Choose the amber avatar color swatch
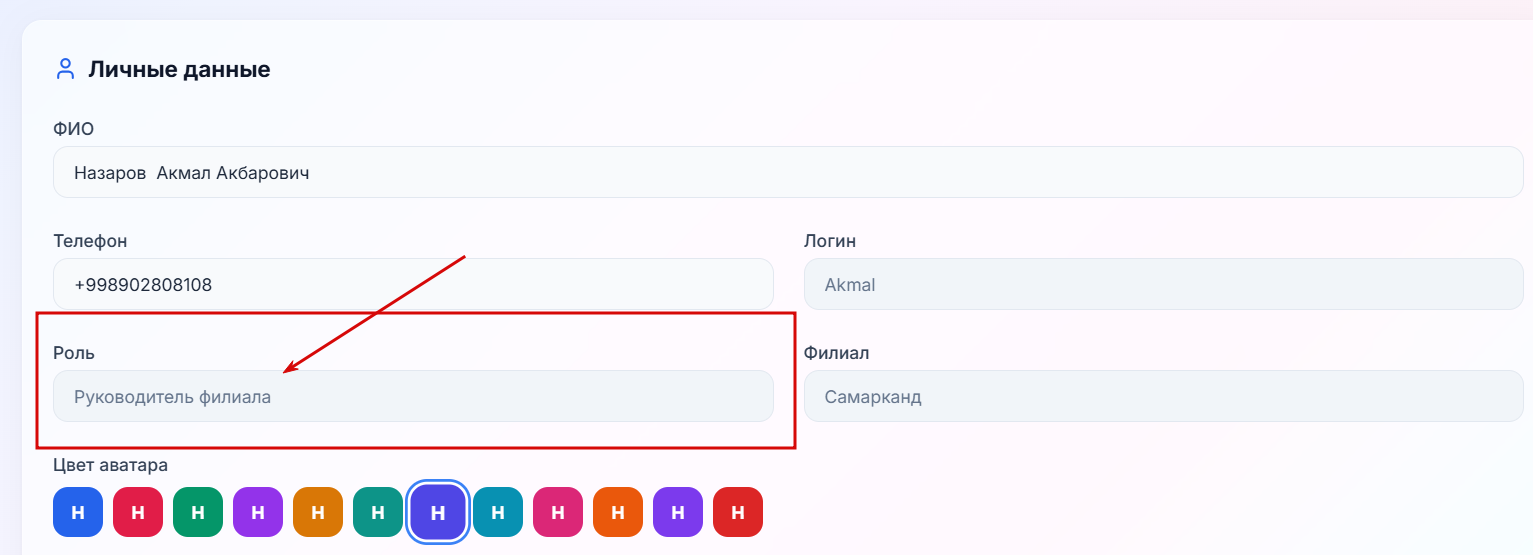The width and height of the screenshot is (1533, 555). pos(318,512)
